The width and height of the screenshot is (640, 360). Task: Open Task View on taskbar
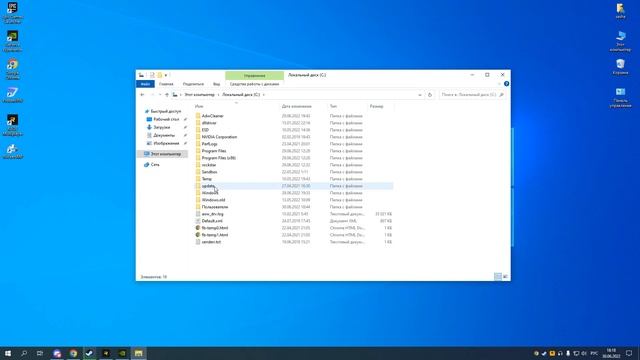point(40,353)
